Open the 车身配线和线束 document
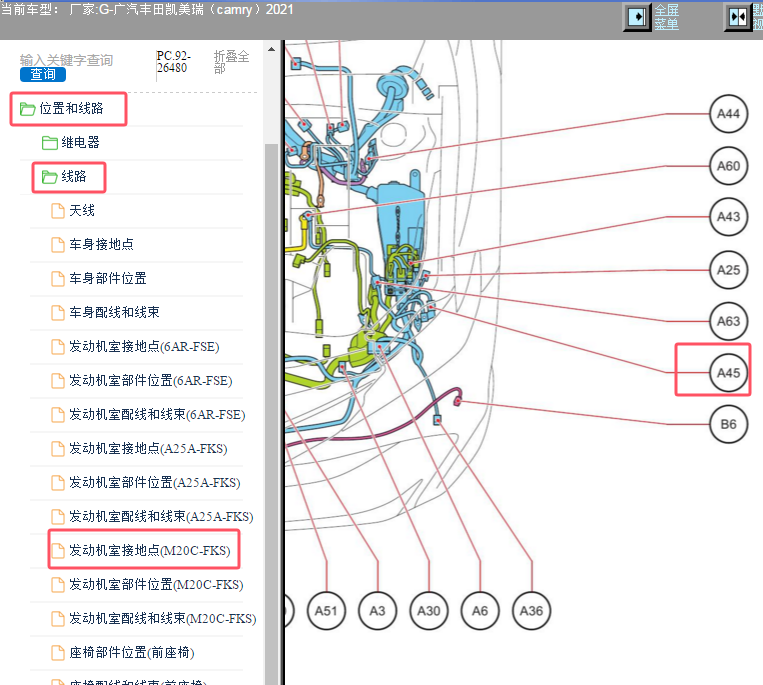 [114, 312]
